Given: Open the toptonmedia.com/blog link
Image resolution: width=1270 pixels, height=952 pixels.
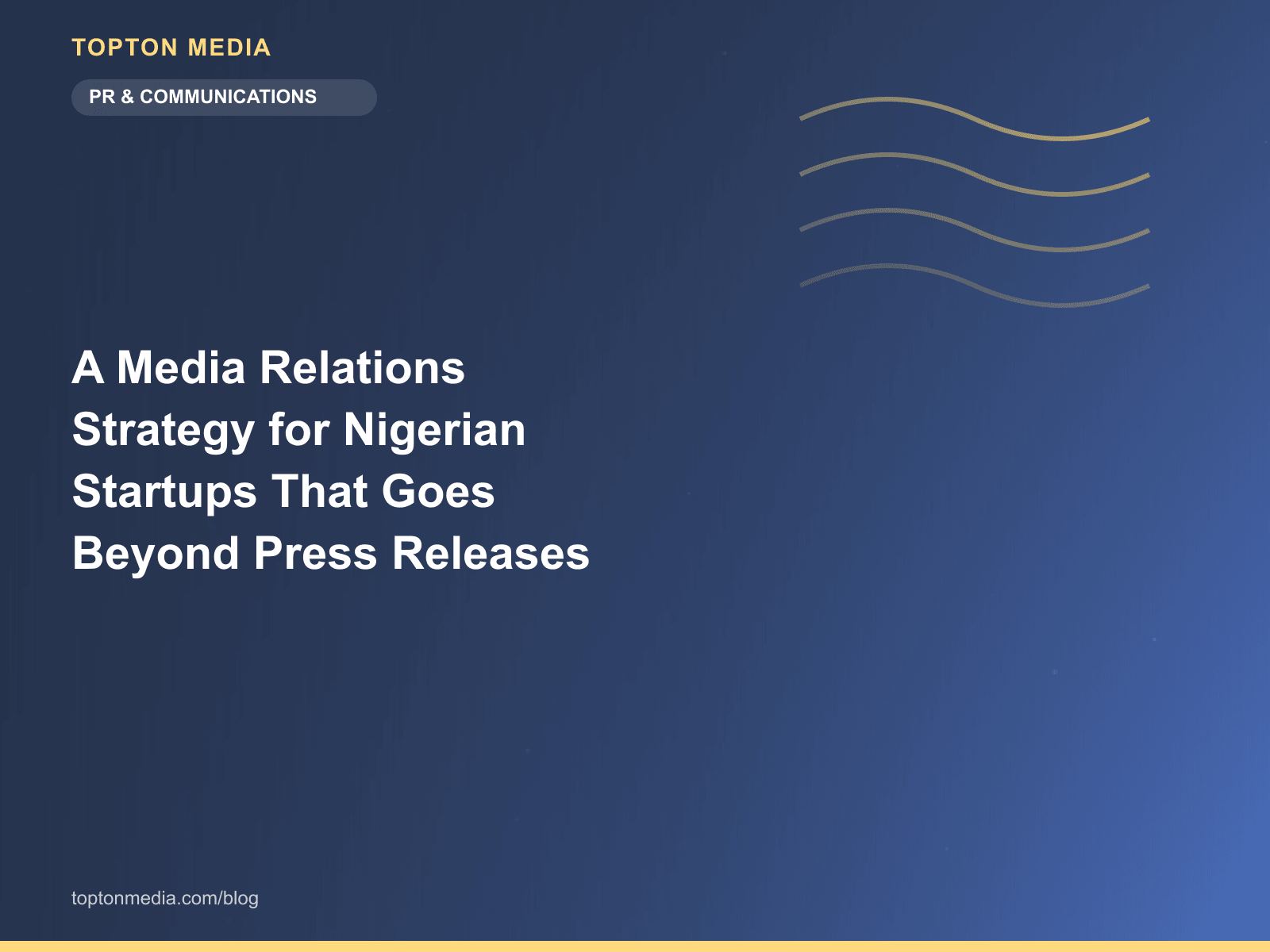Looking at the screenshot, I should pos(165,898).
